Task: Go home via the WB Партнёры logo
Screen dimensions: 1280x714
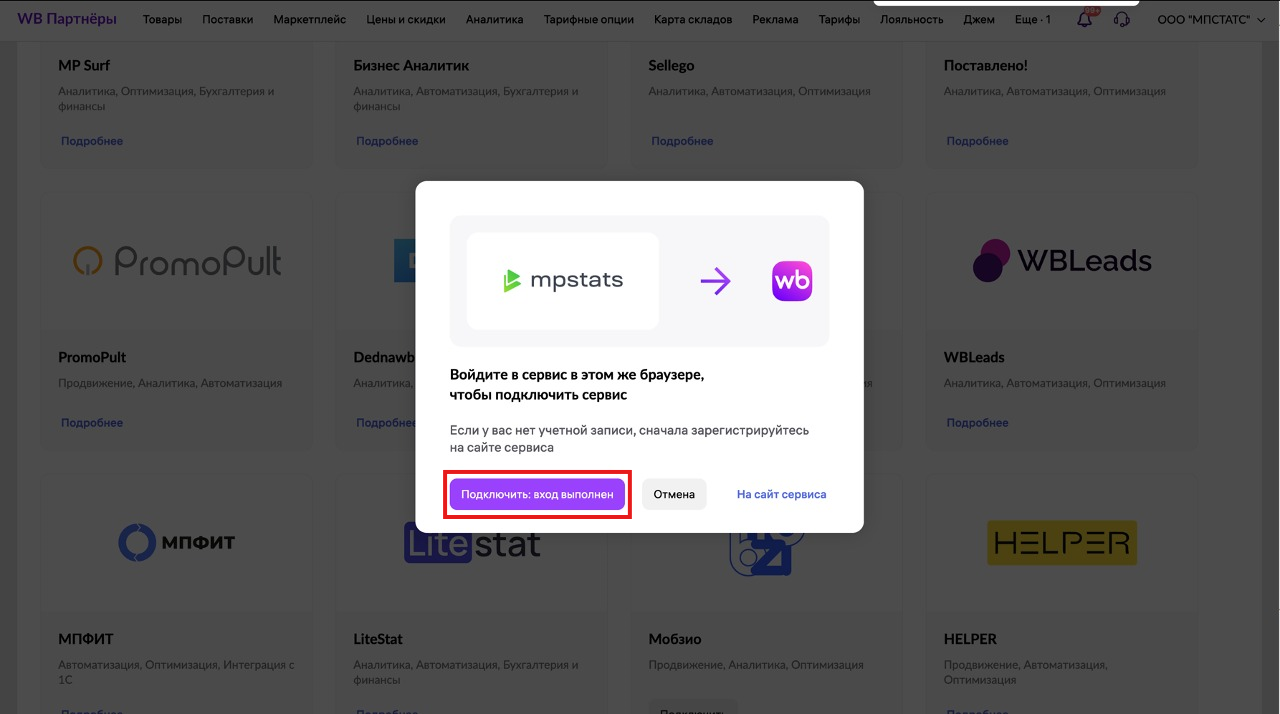Action: pos(67,19)
